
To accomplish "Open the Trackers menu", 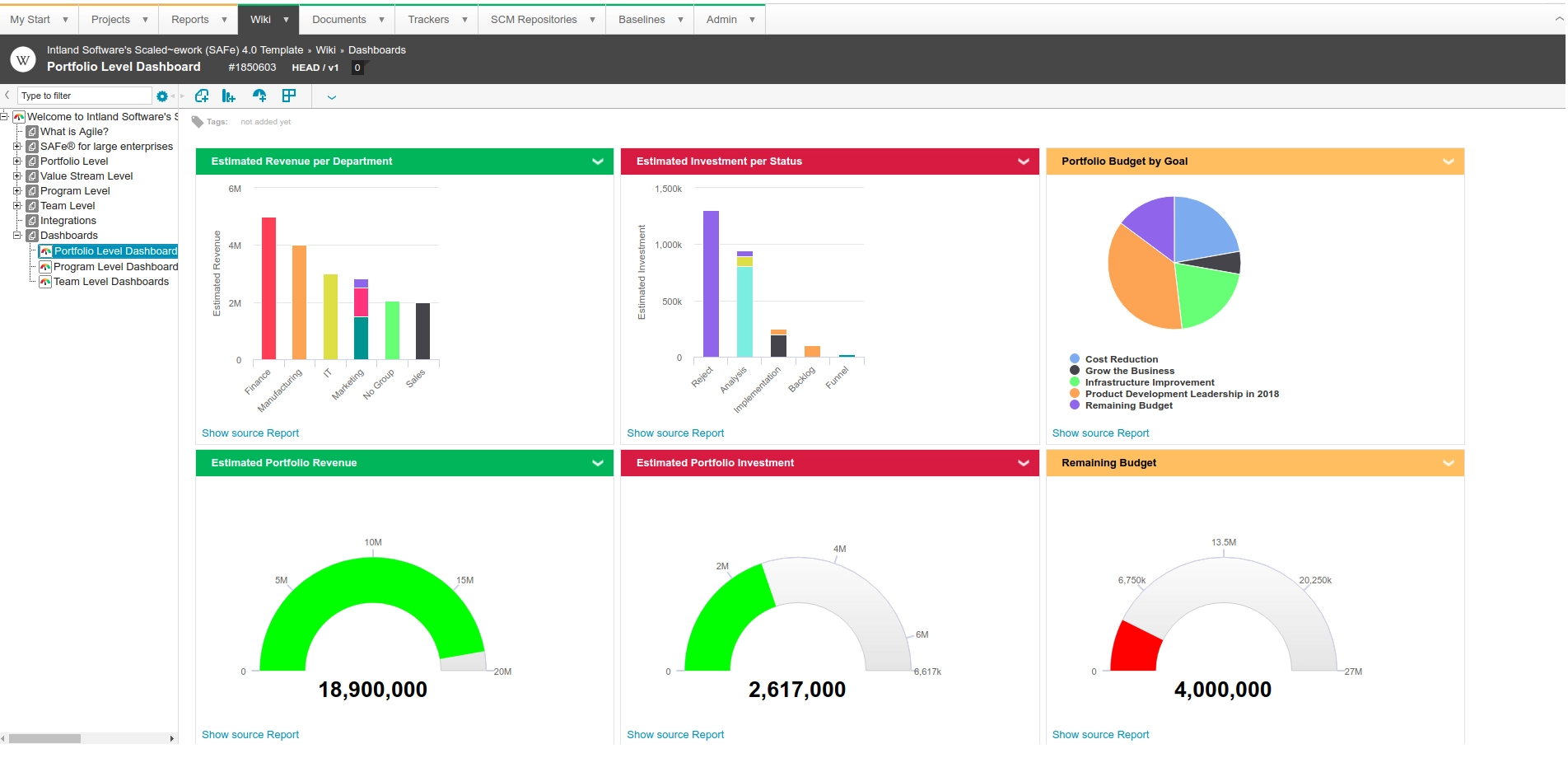I will click(x=437, y=19).
